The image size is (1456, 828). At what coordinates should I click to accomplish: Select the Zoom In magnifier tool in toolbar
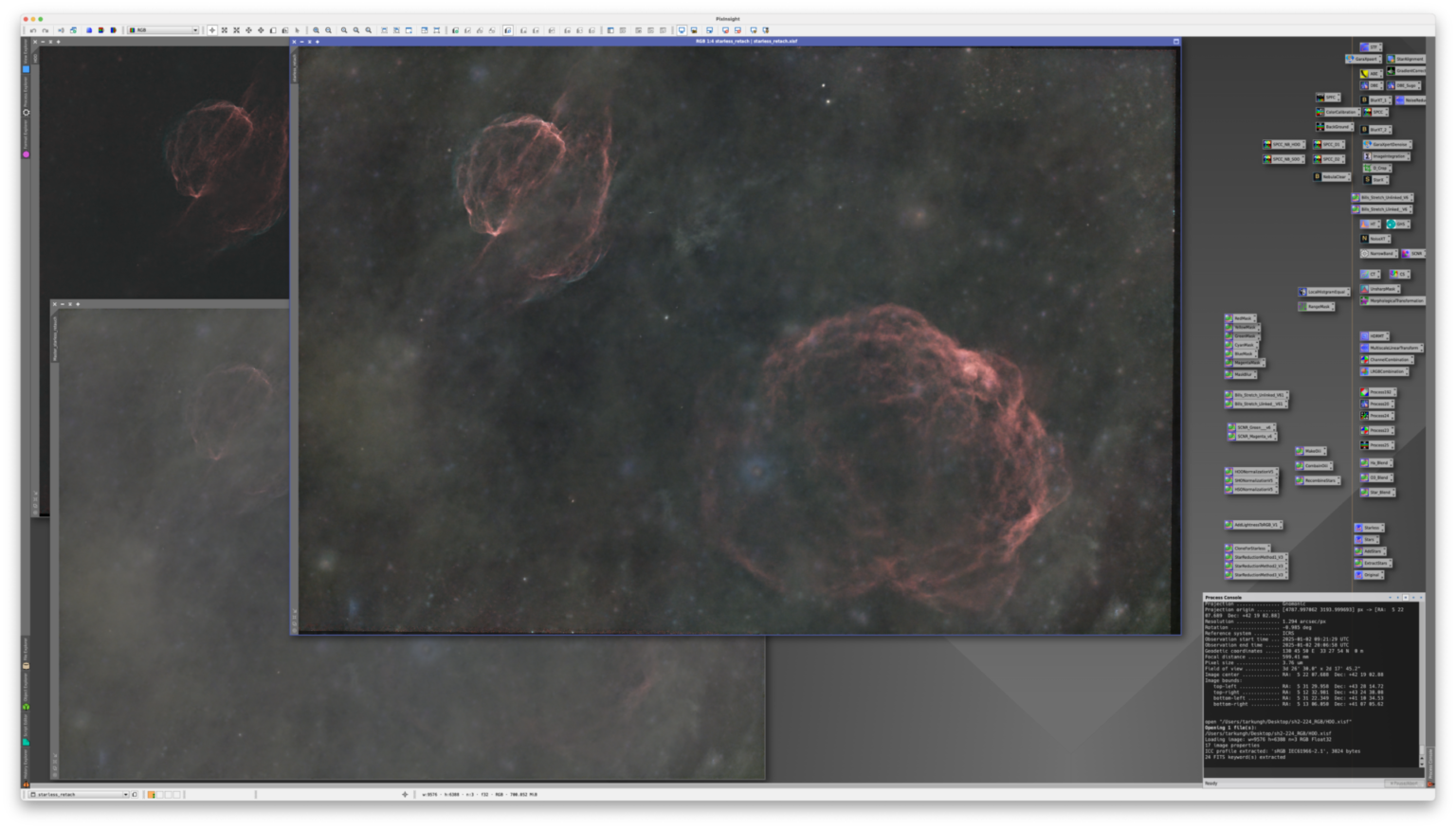pyautogui.click(x=315, y=29)
